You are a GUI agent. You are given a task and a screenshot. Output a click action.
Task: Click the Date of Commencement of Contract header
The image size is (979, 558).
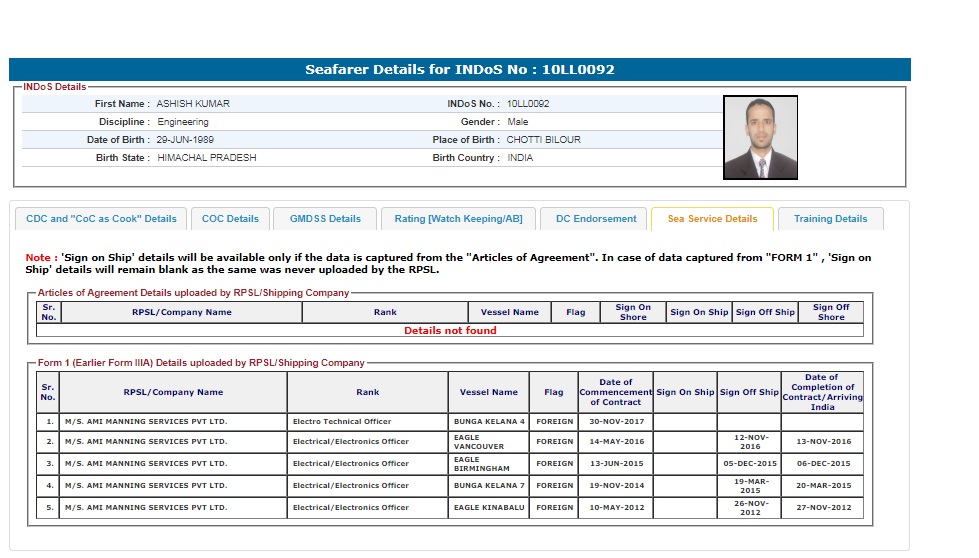tap(615, 392)
